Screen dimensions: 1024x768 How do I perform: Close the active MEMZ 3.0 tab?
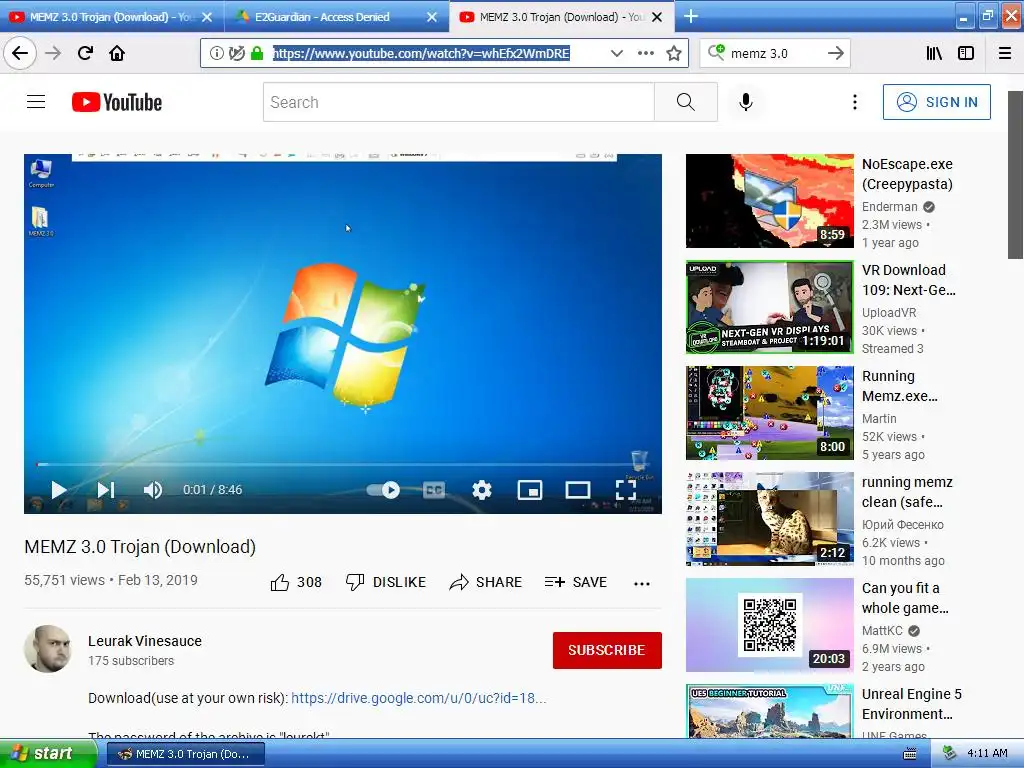[658, 17]
